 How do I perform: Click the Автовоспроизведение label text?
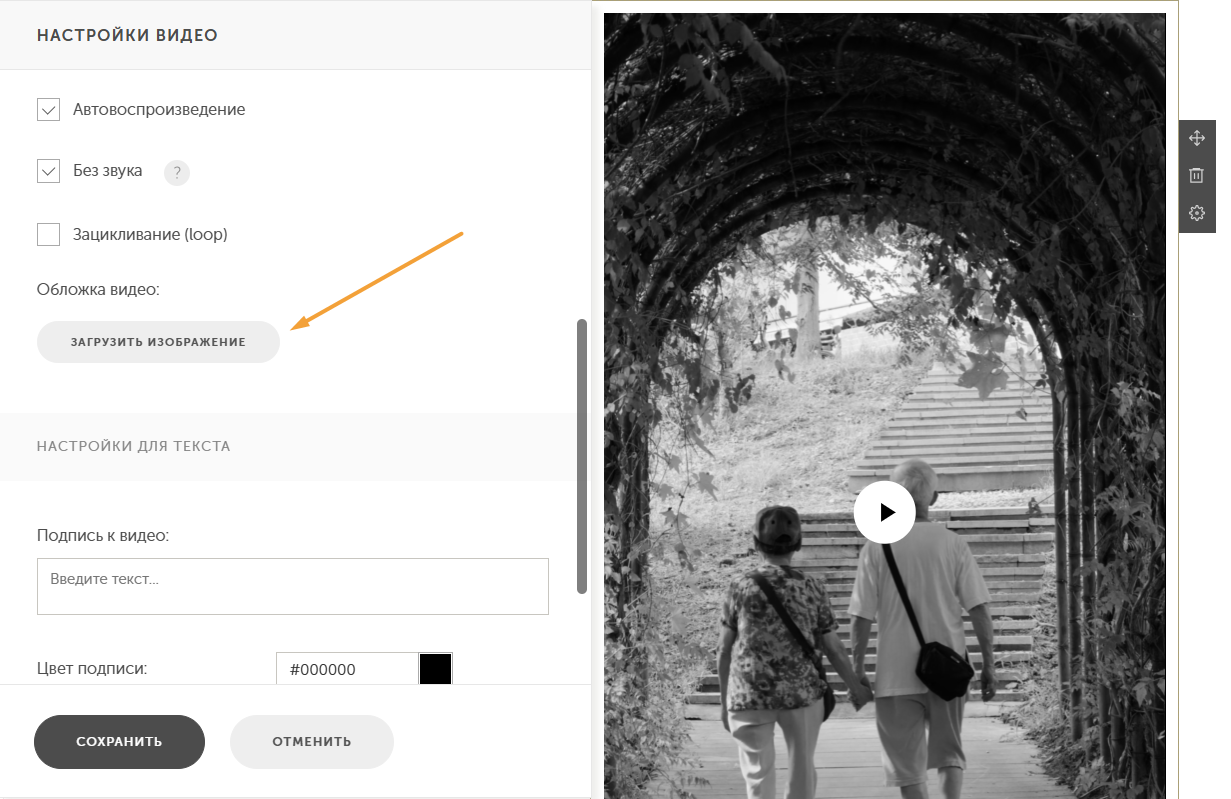tap(159, 109)
